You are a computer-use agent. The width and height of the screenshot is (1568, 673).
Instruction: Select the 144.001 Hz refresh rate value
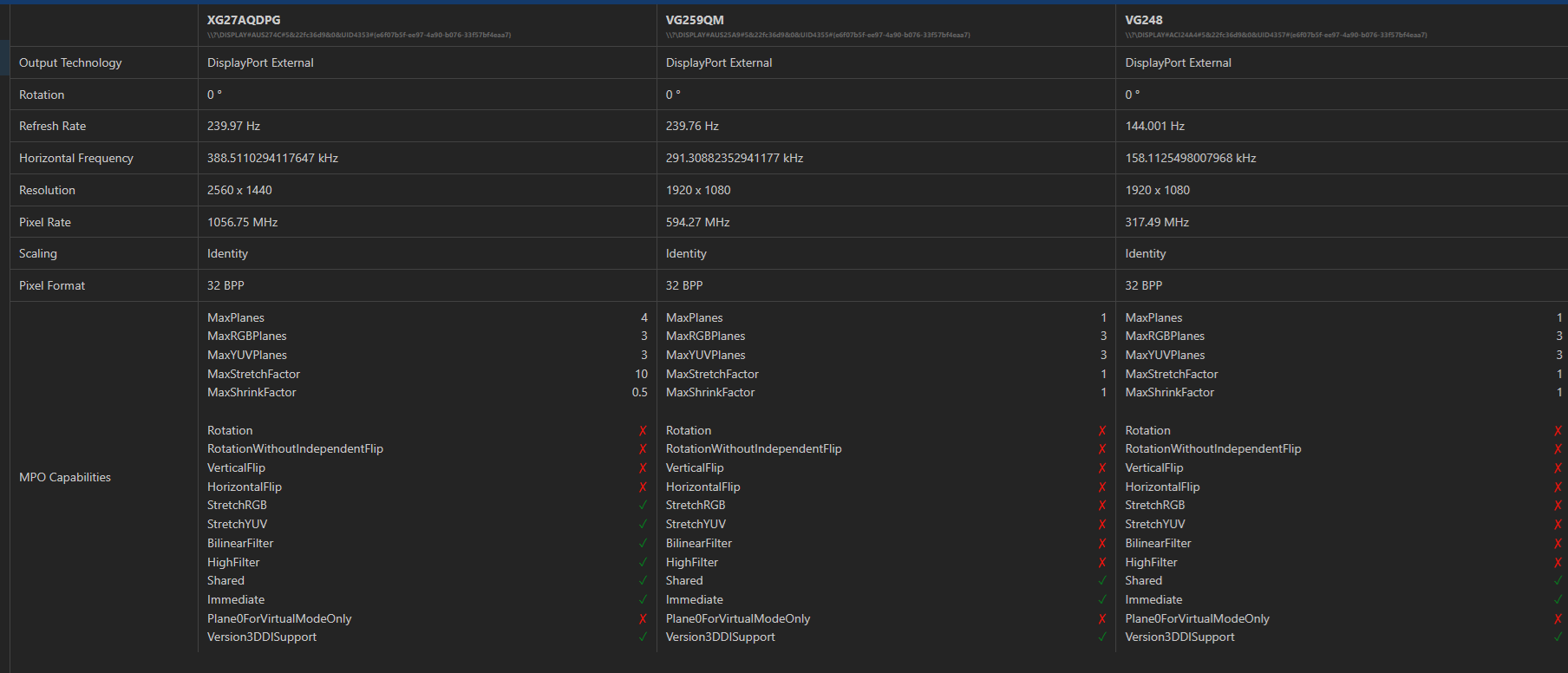pos(1154,126)
